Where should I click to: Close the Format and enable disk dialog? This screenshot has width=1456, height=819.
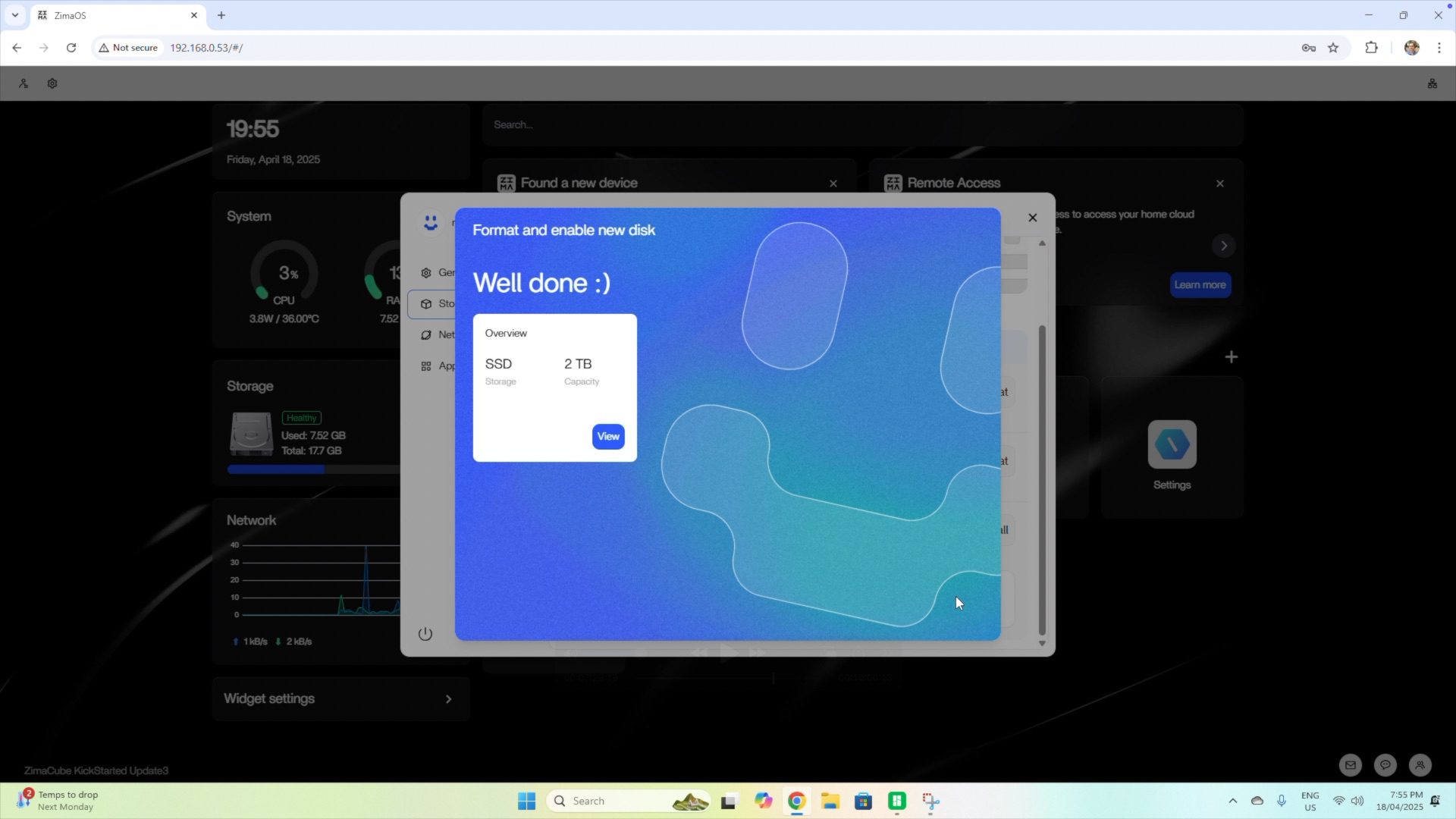click(1032, 218)
